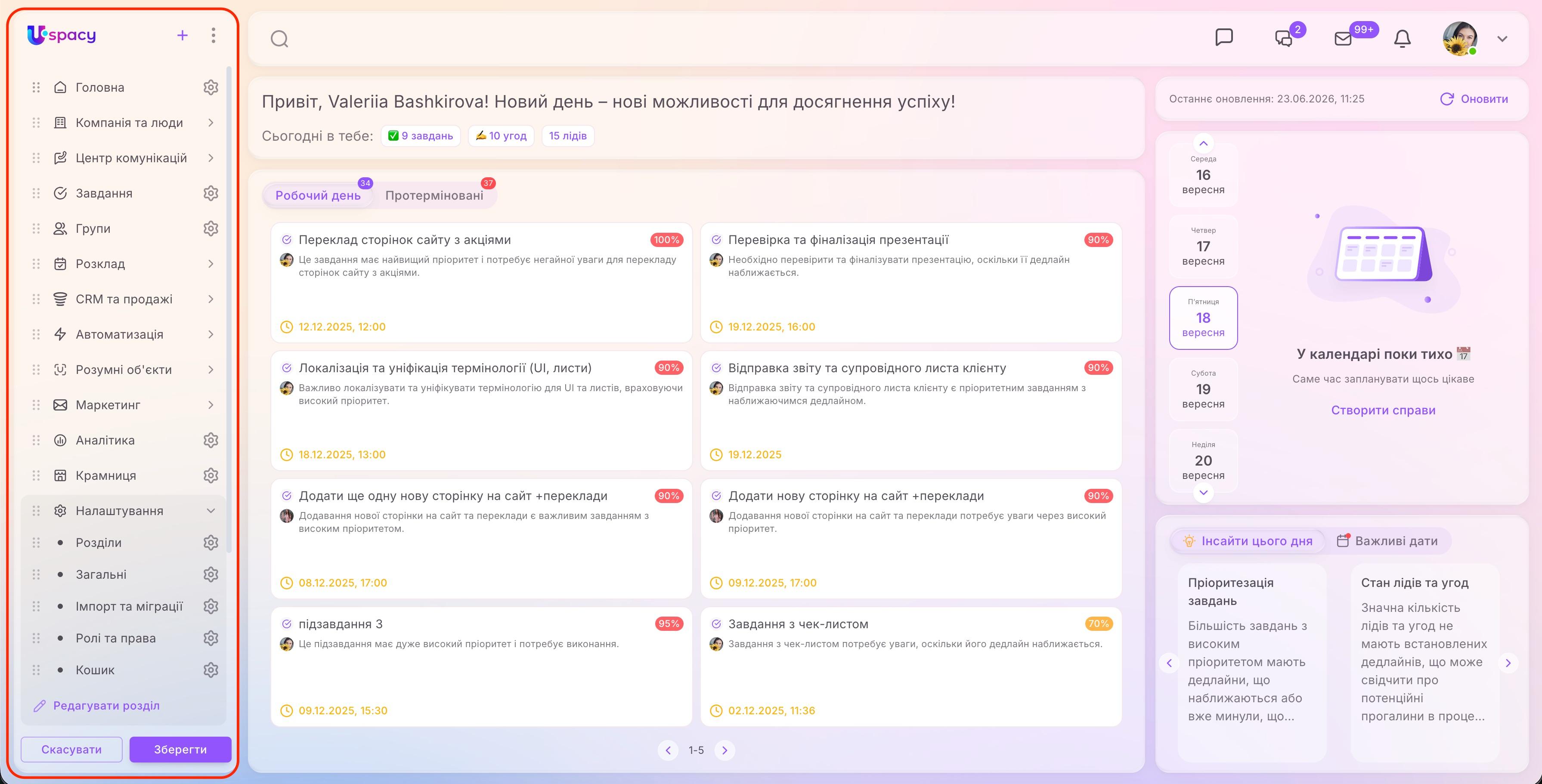Screen dimensions: 1542x784
Task: Select Субота 19 вересня in calendar
Action: [1203, 389]
